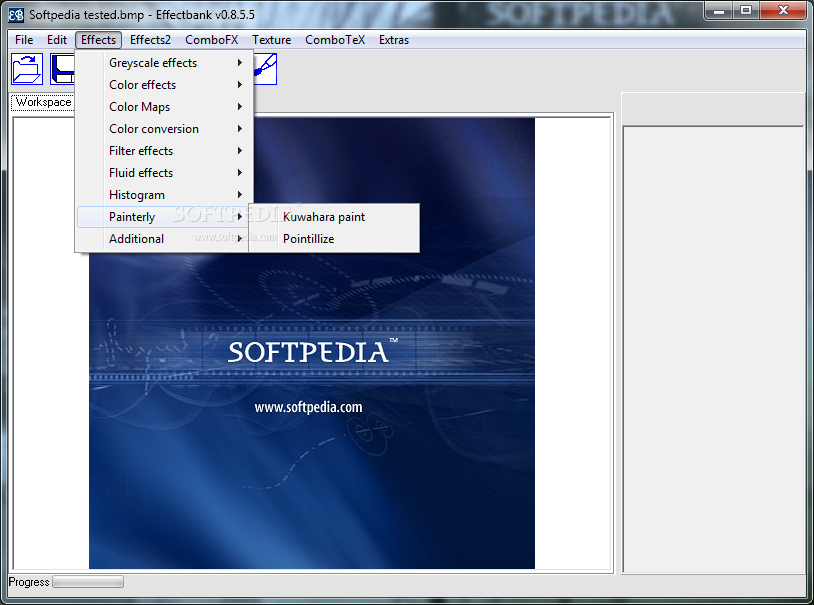This screenshot has height=605, width=814.
Task: Expand the Color conversion submenu
Action: (x=164, y=129)
